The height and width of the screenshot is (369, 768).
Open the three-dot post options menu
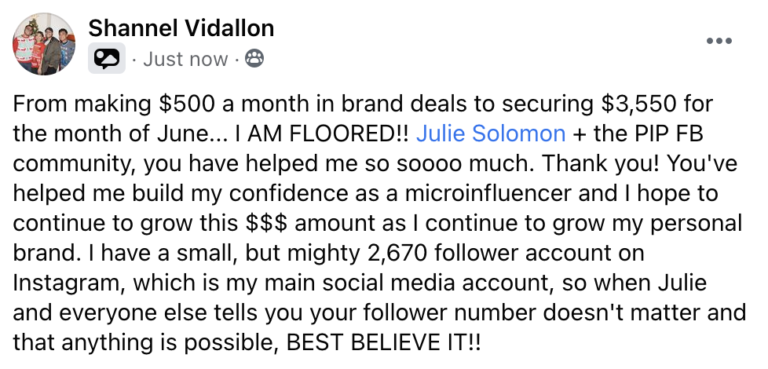(x=719, y=41)
